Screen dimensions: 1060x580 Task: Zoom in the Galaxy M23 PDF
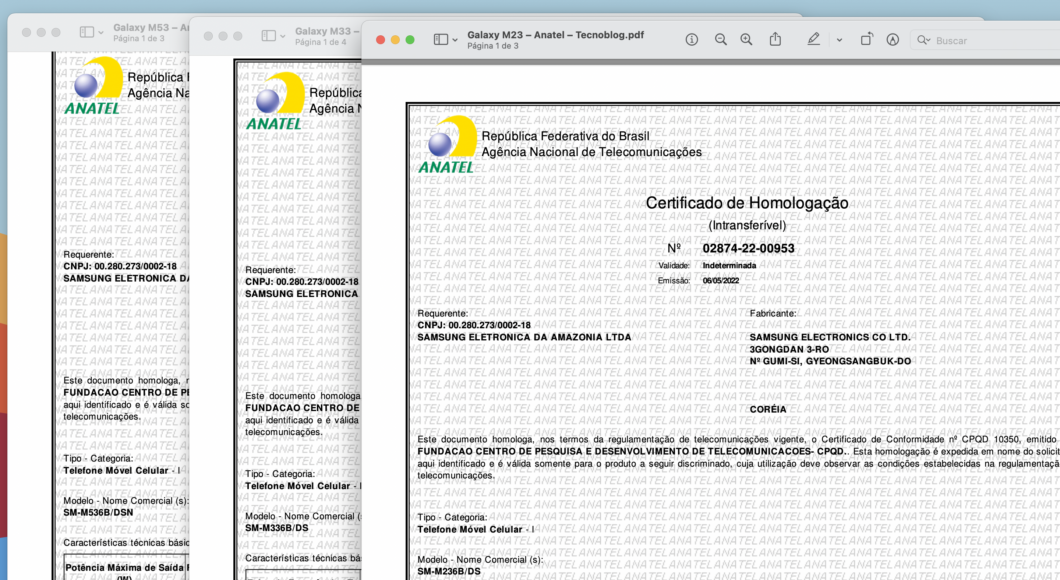click(x=746, y=40)
